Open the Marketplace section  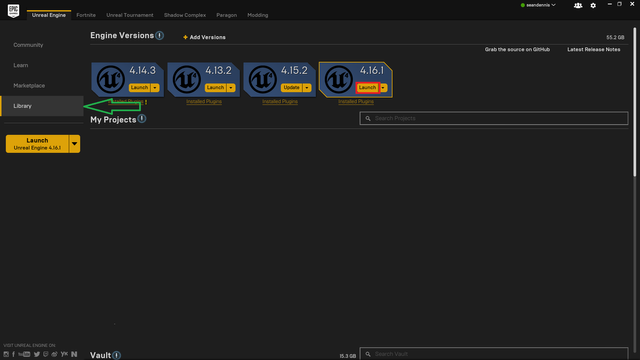(x=29, y=86)
